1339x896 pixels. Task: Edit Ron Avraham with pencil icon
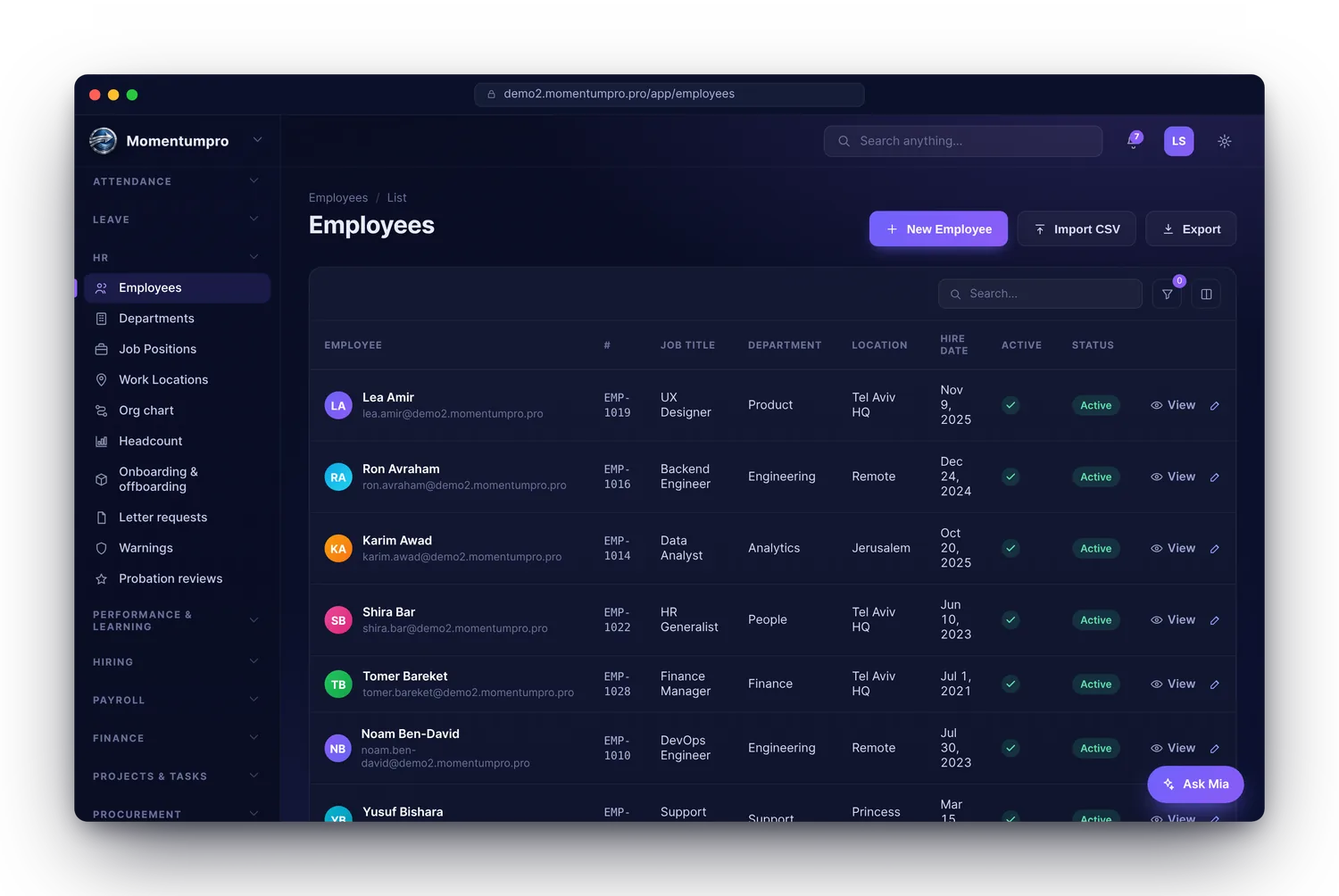point(1215,477)
